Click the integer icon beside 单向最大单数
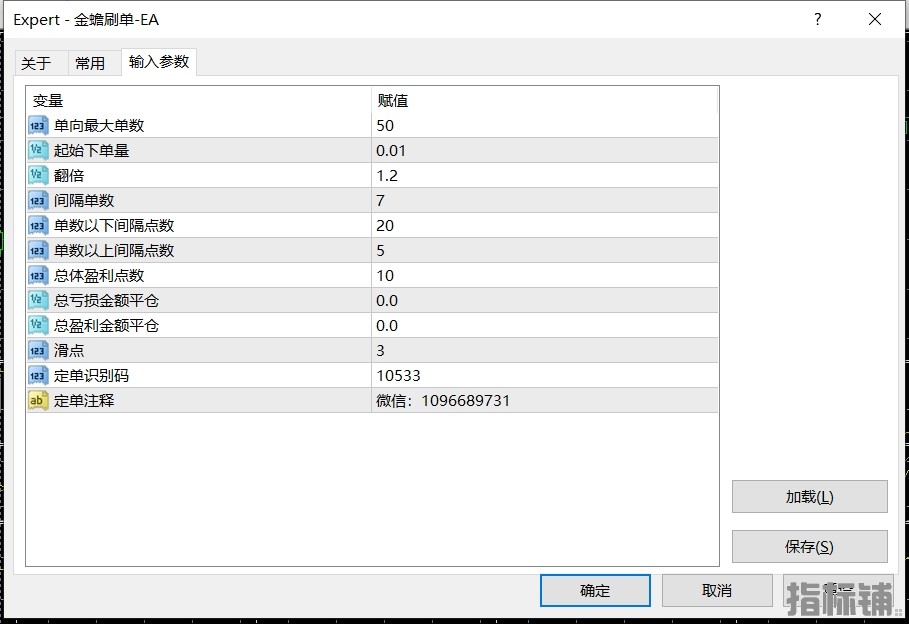 [x=38, y=125]
